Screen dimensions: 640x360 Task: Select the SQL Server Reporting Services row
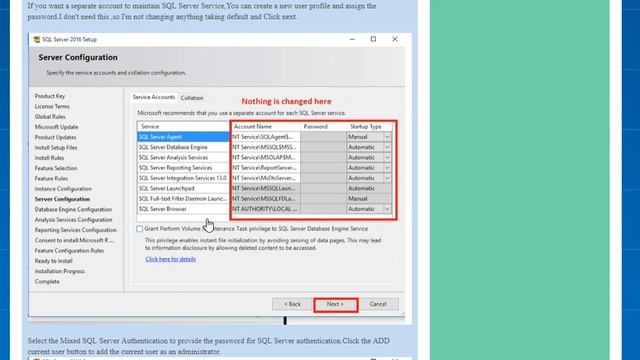(183, 168)
